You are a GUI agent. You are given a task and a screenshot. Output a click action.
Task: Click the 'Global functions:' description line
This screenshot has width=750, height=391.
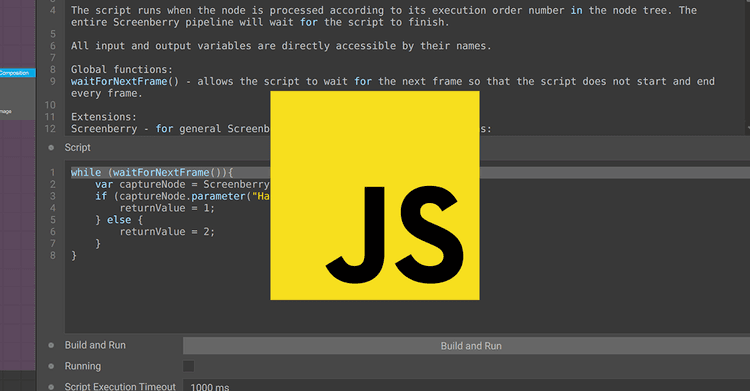click(x=121, y=69)
